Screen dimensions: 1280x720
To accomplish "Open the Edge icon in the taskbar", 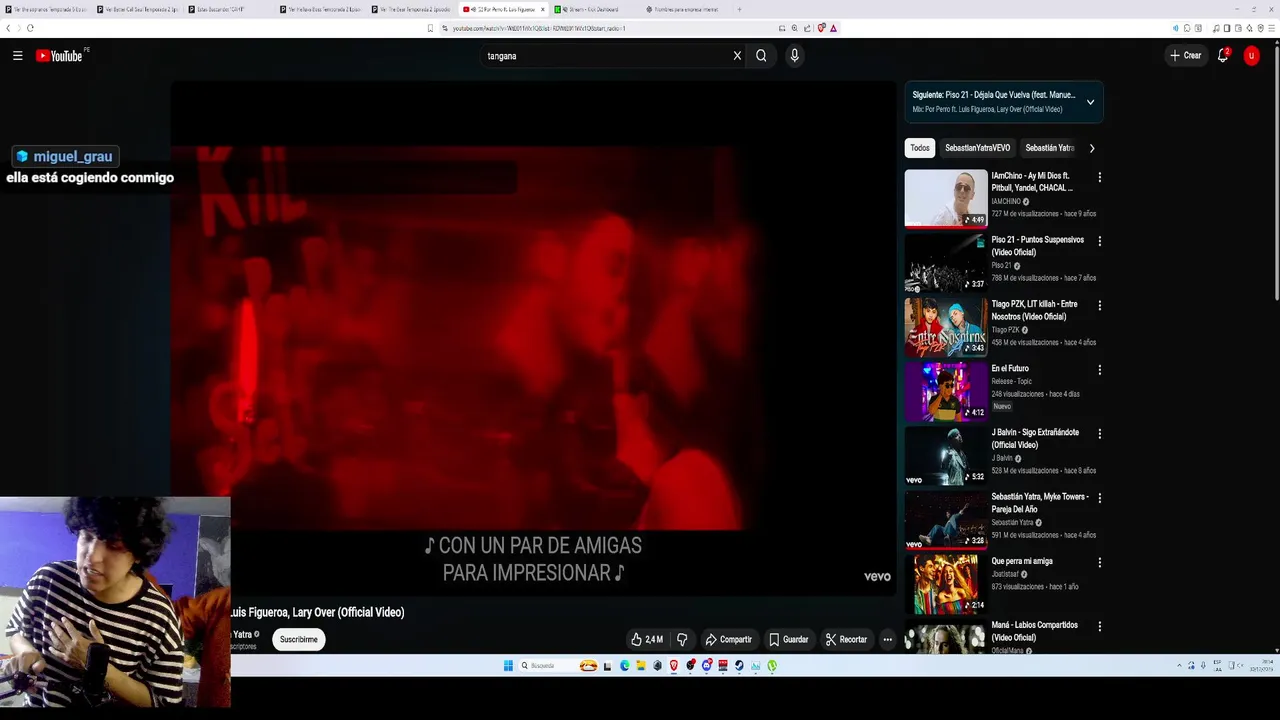I will click(x=625, y=666).
